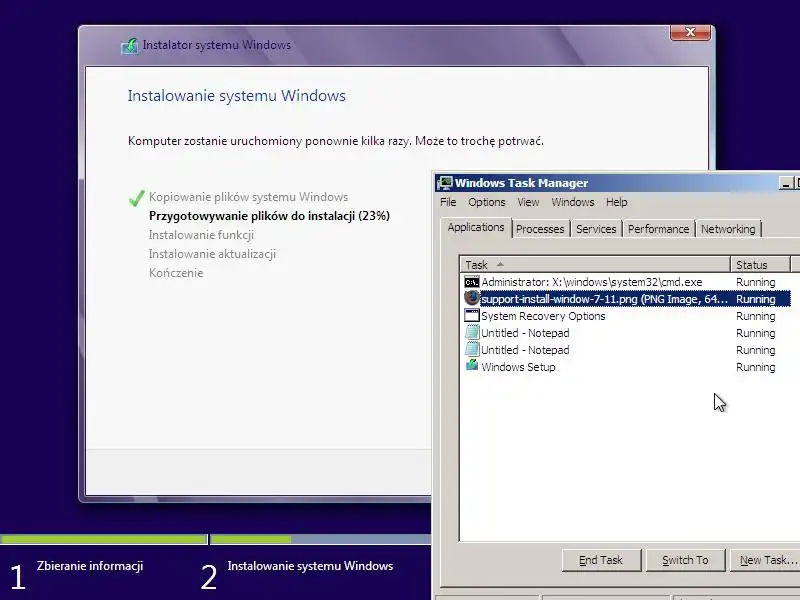The width and height of the screenshot is (800, 600).
Task: Click the cmd.exe icon in task list
Action: [x=471, y=282]
